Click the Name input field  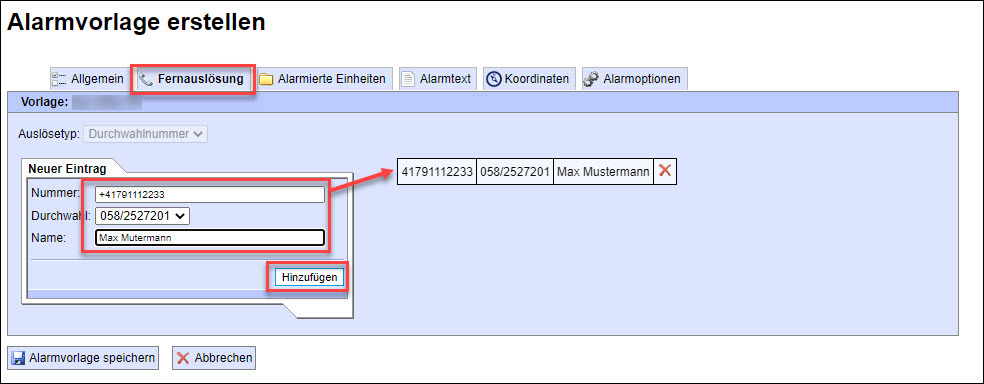click(x=210, y=238)
